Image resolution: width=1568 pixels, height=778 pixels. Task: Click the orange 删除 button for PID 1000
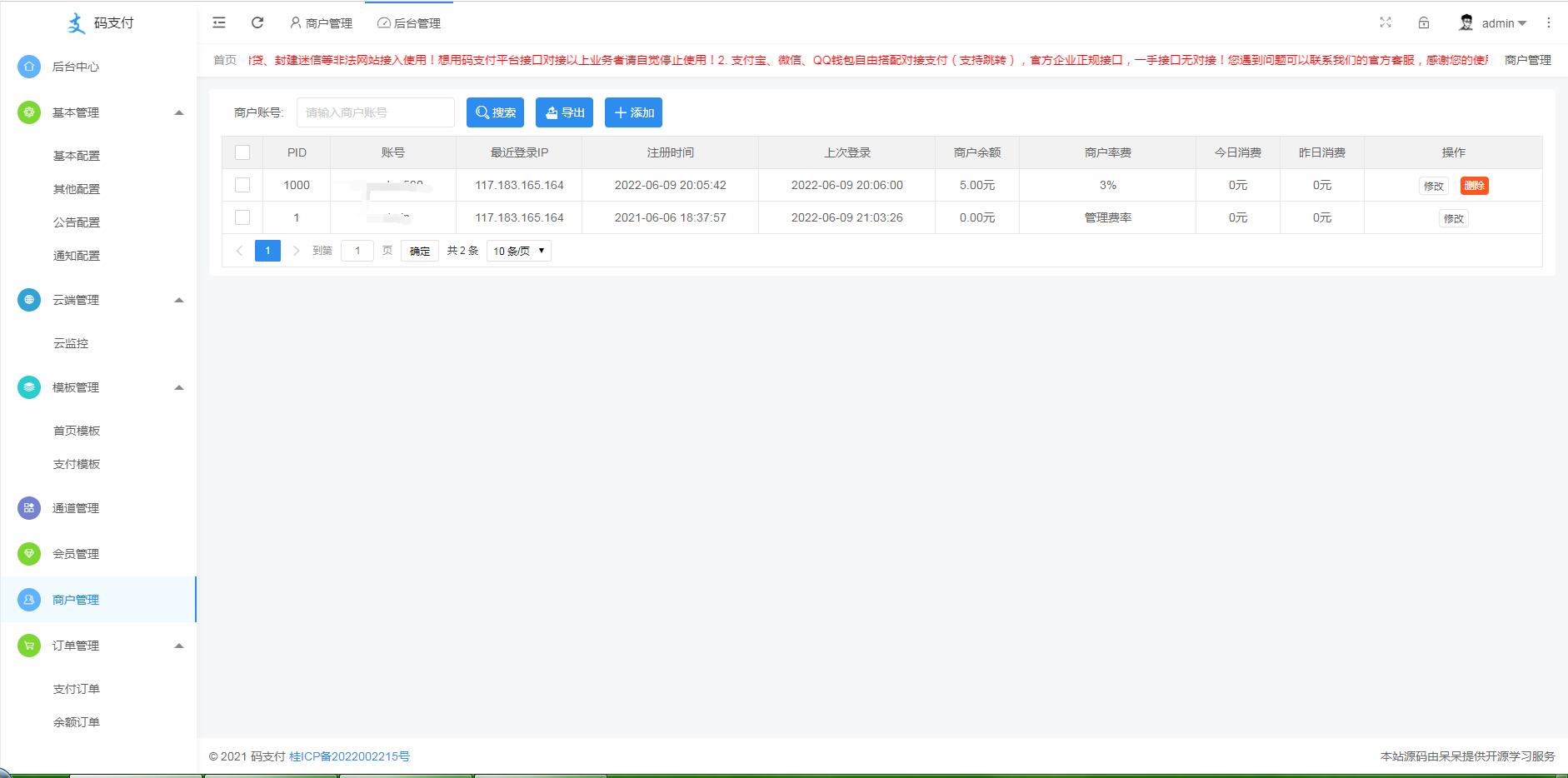click(x=1474, y=186)
